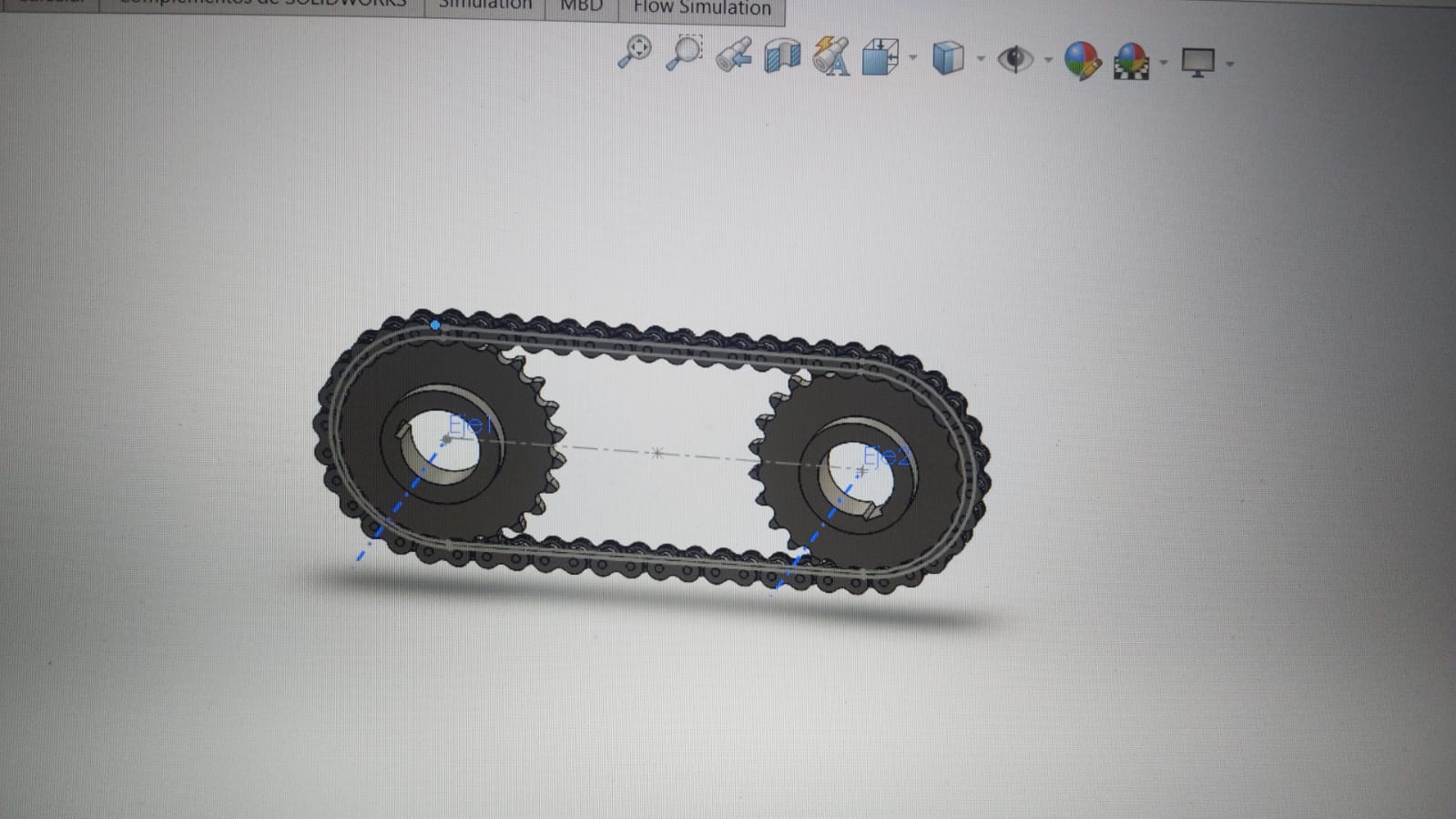Expand the Hide/Show Items dropdown arrow
This screenshot has width=1456, height=819.
[1048, 61]
